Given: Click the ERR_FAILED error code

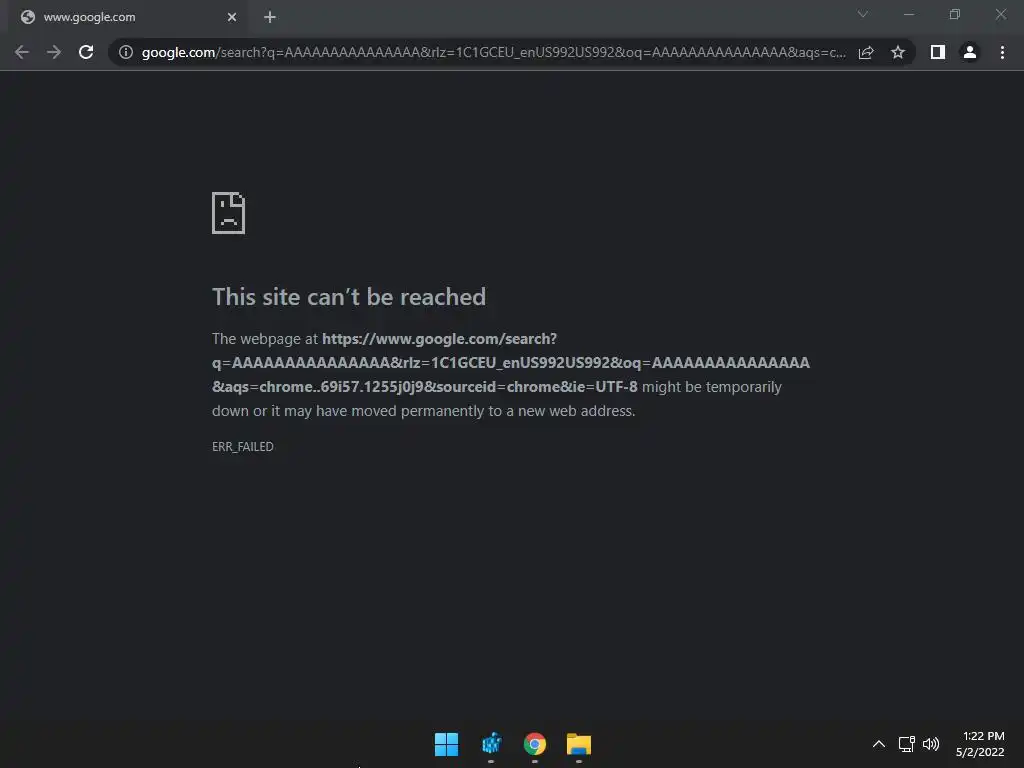Looking at the screenshot, I should click(x=242, y=447).
